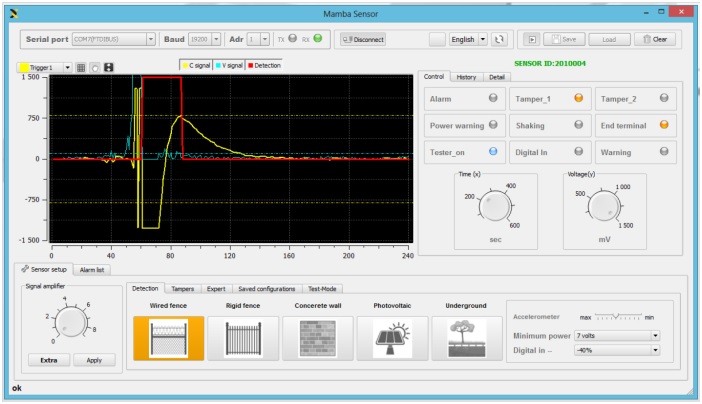Image resolution: width=702 pixels, height=404 pixels.
Task: Open the English language dropdown
Action: point(468,39)
